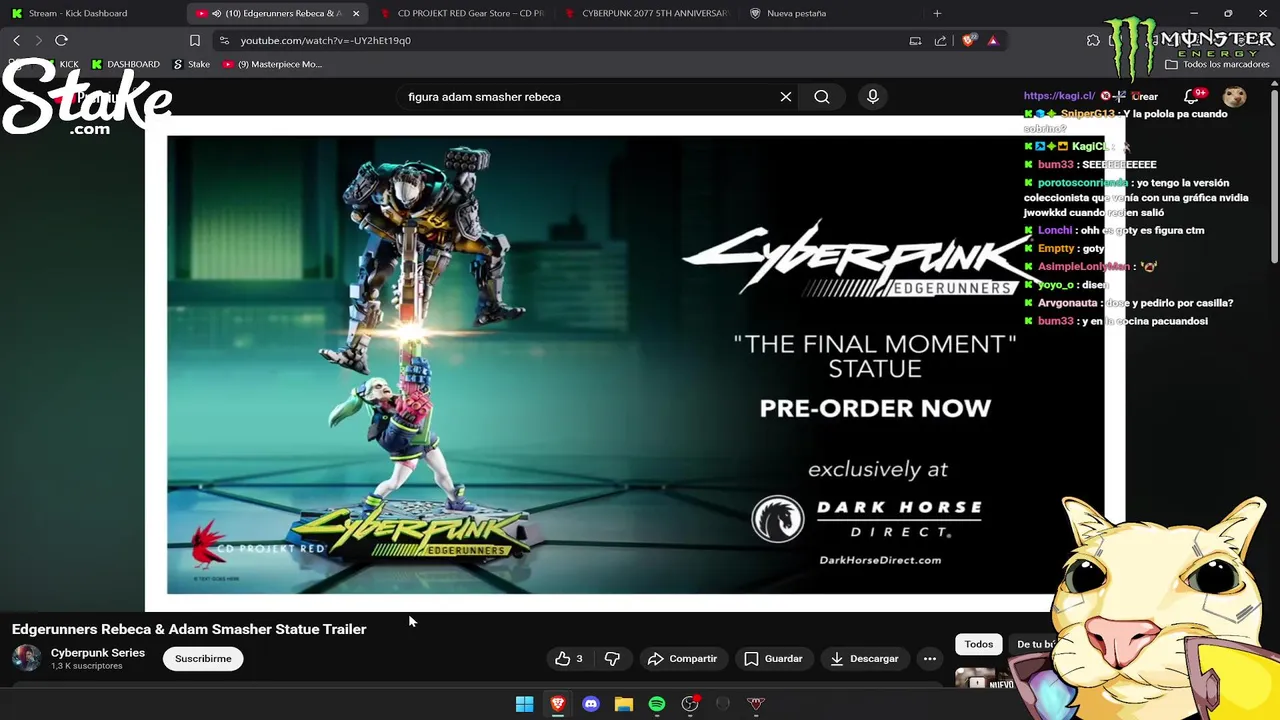Open the Todos los marcadores folder
1280x720 pixels.
tap(1217, 64)
